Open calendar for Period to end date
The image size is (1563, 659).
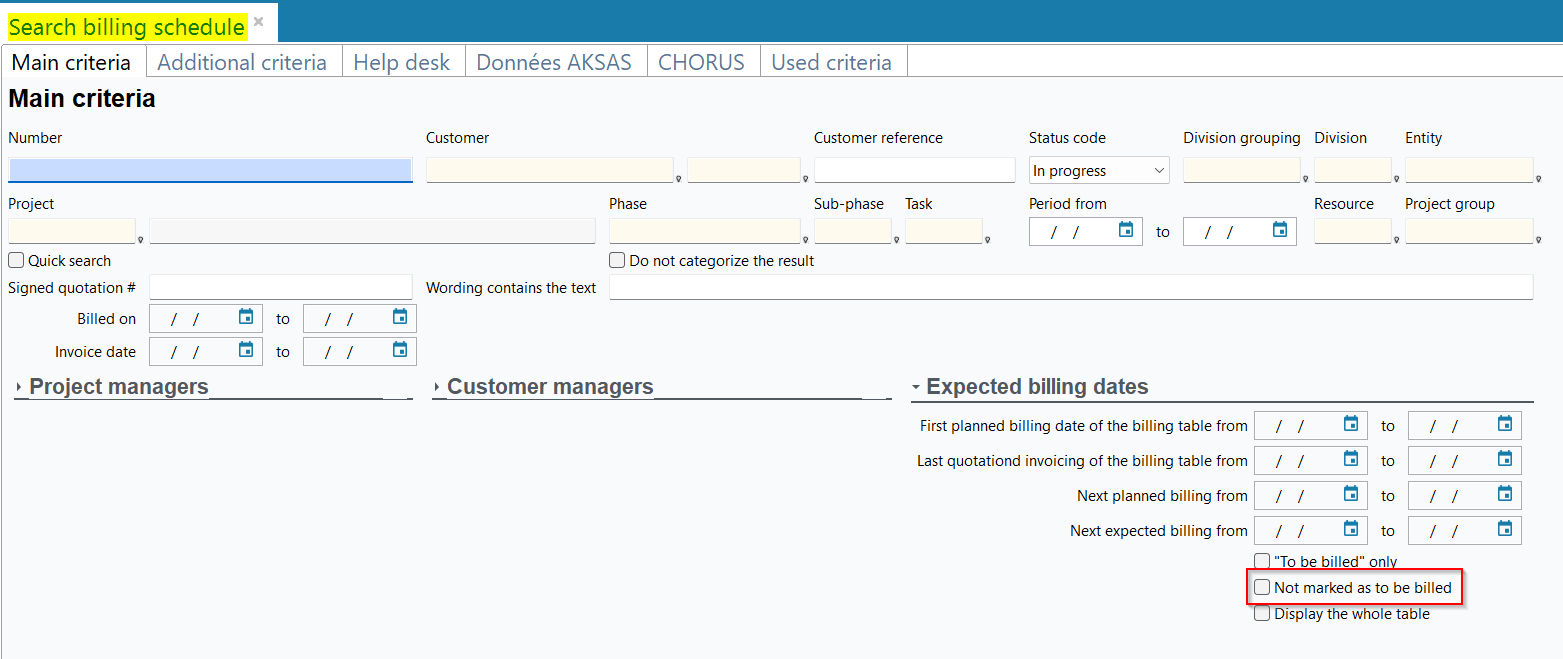1280,230
